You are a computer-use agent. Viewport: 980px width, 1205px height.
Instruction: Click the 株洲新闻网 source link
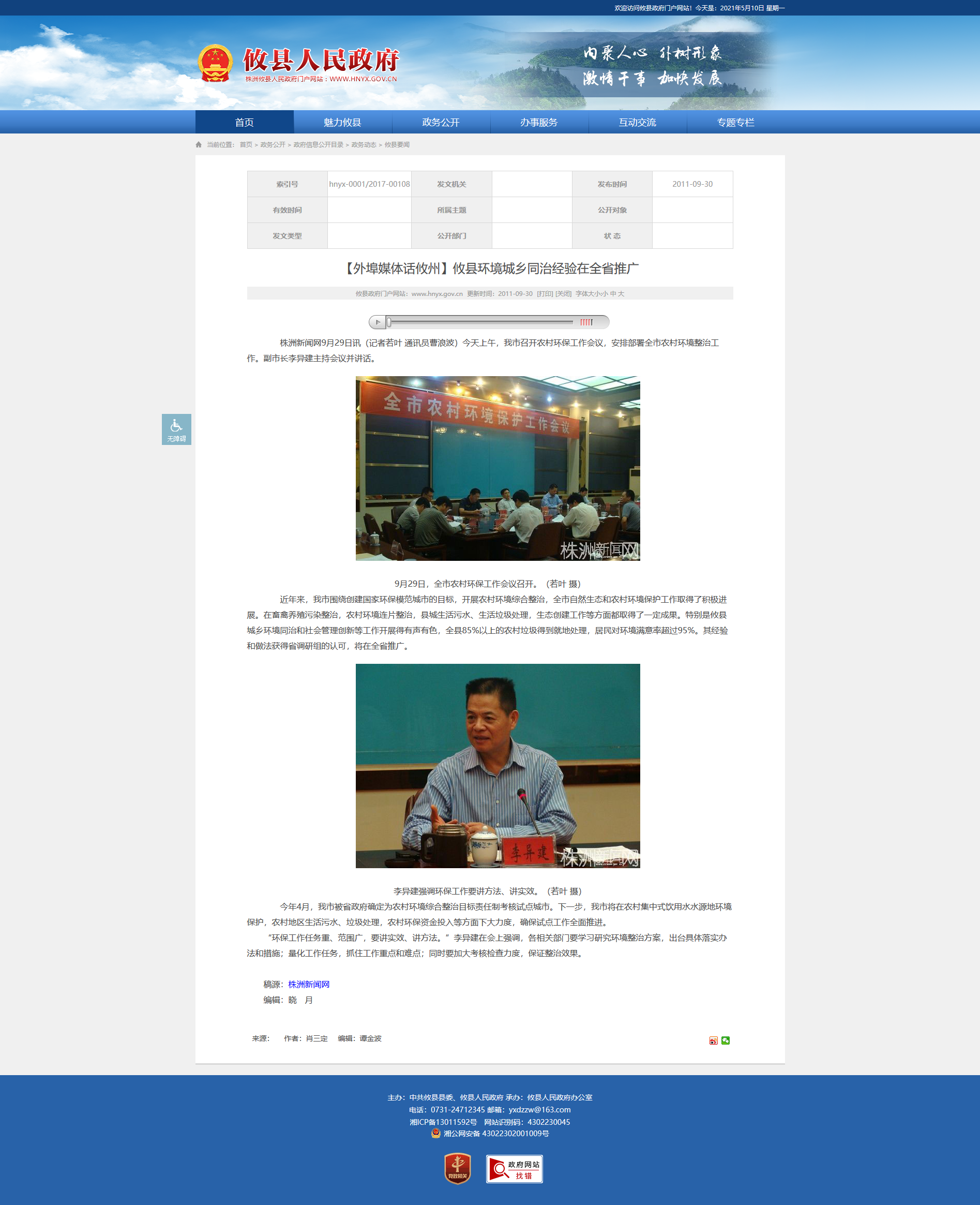click(x=309, y=984)
